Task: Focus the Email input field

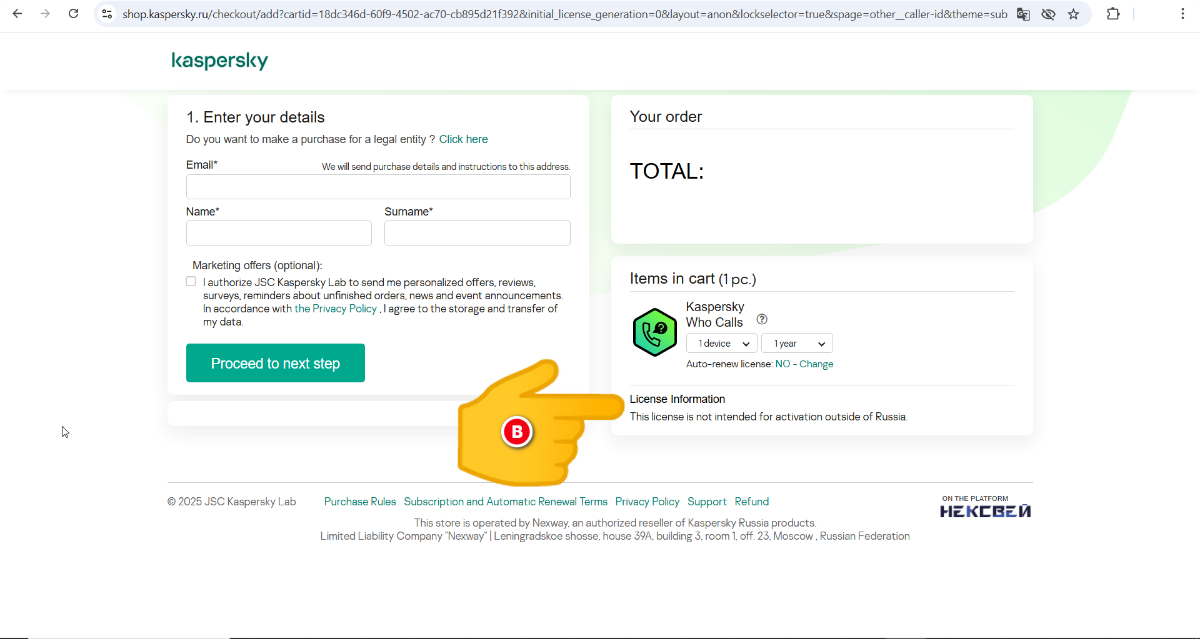Action: coord(378,187)
